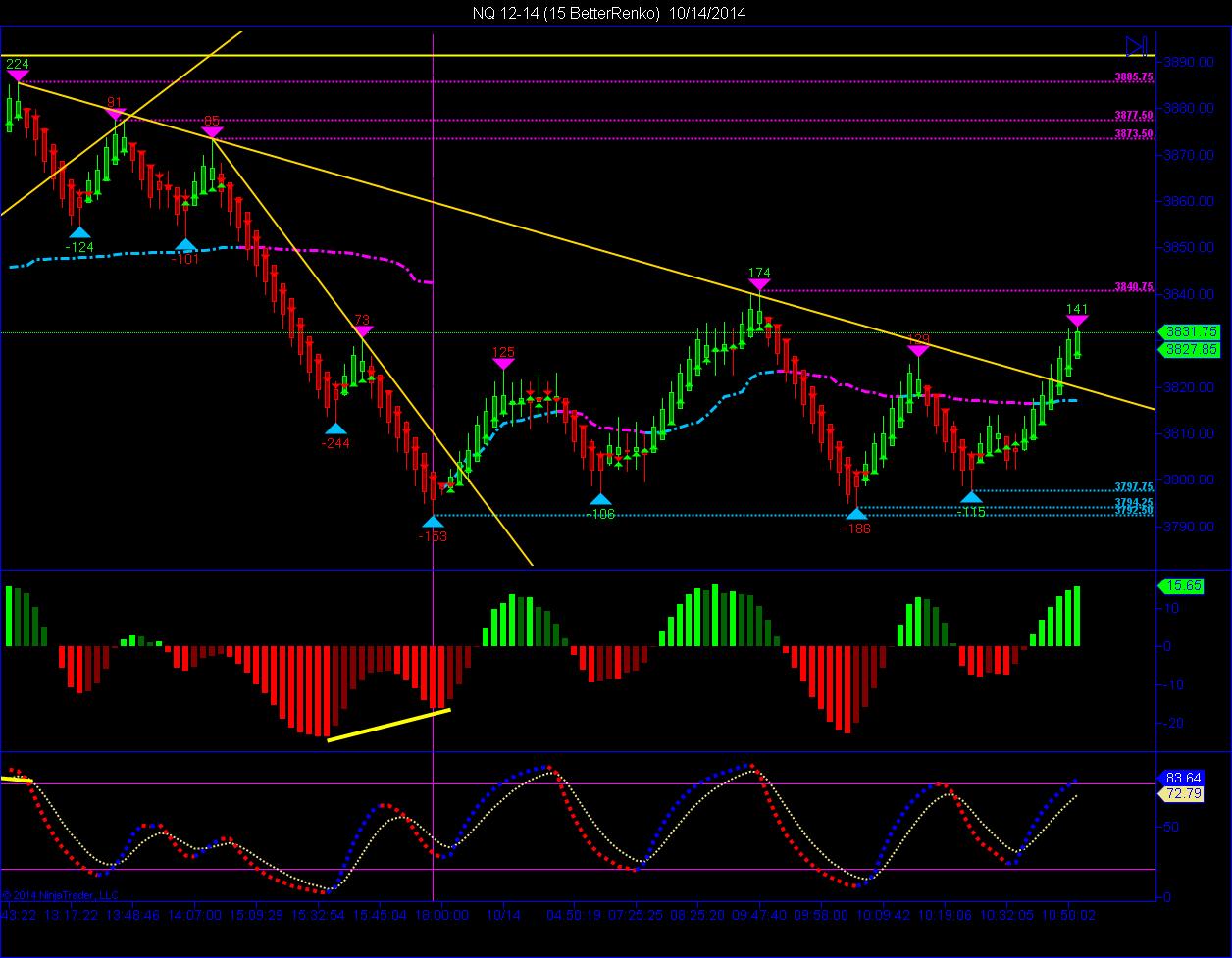Click the 15:32:54 time axis label

click(318, 914)
